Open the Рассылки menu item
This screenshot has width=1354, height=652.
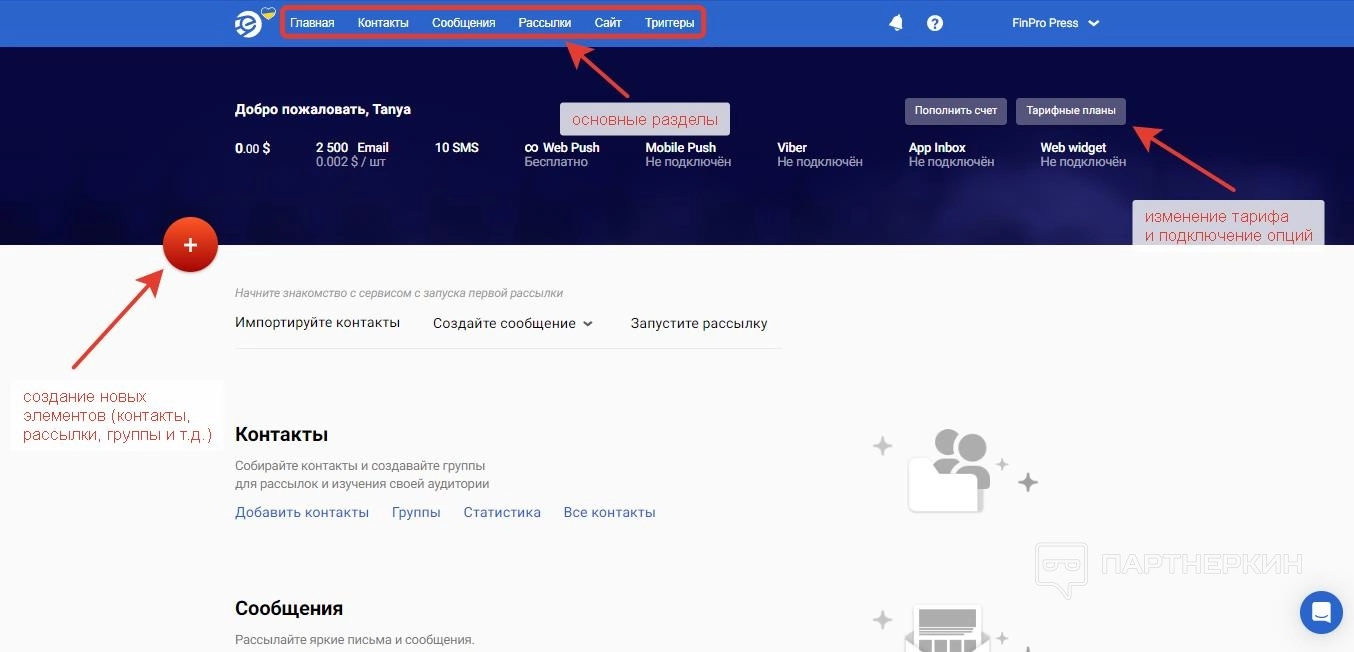pyautogui.click(x=545, y=23)
